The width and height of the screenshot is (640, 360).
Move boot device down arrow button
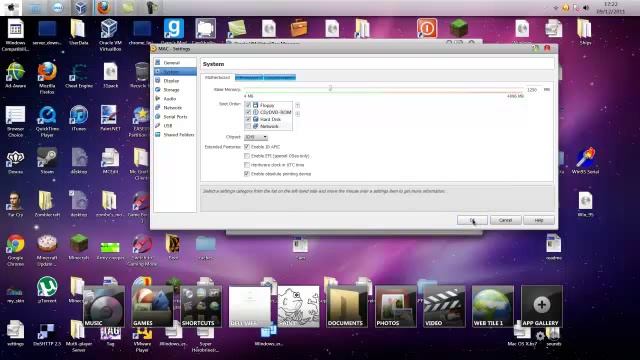coord(298,114)
